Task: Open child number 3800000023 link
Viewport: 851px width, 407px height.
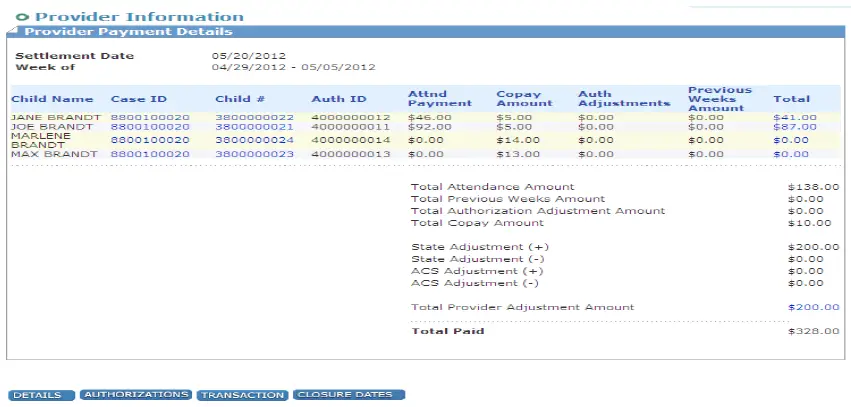Action: (x=255, y=154)
